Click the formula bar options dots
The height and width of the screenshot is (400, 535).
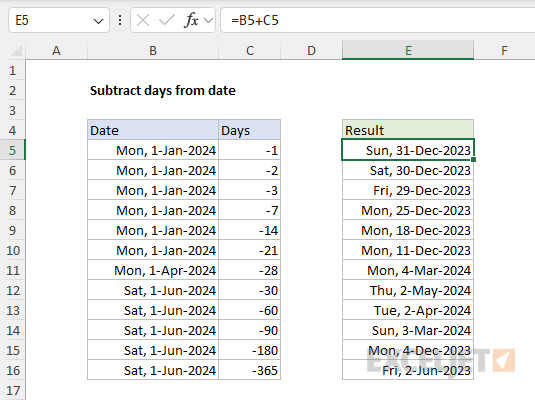pyautogui.click(x=120, y=20)
